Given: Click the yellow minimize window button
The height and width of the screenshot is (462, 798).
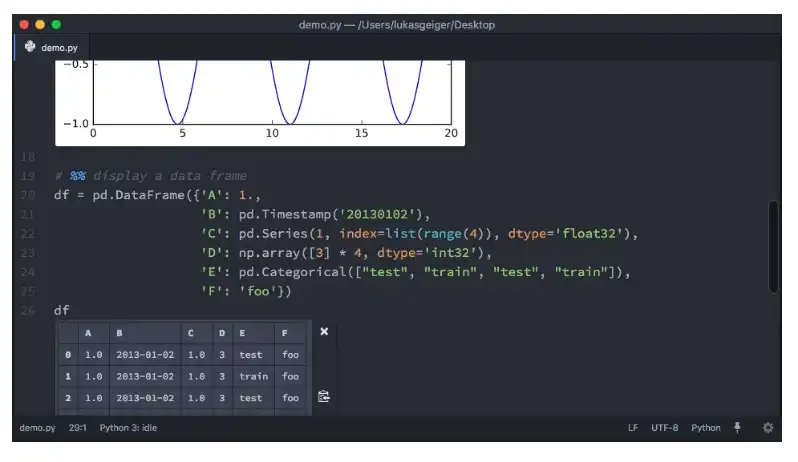Looking at the screenshot, I should (x=40, y=24).
